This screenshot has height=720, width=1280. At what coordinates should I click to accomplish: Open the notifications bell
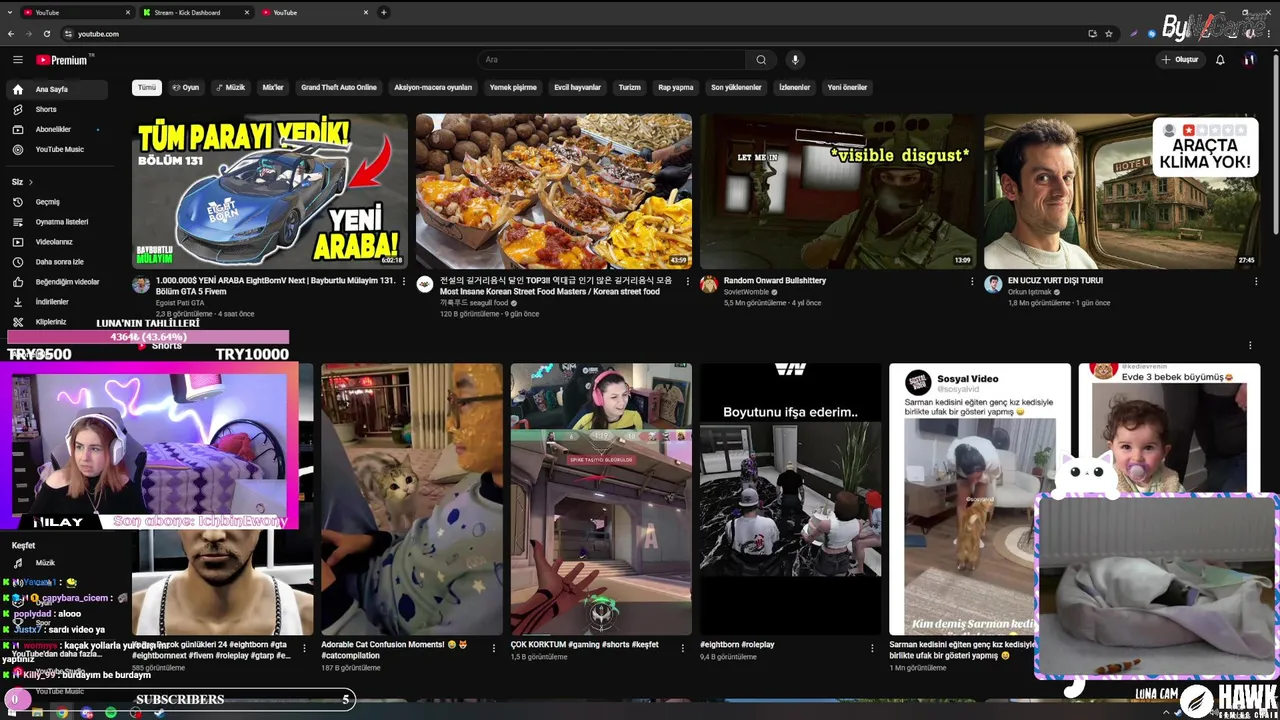click(1220, 60)
